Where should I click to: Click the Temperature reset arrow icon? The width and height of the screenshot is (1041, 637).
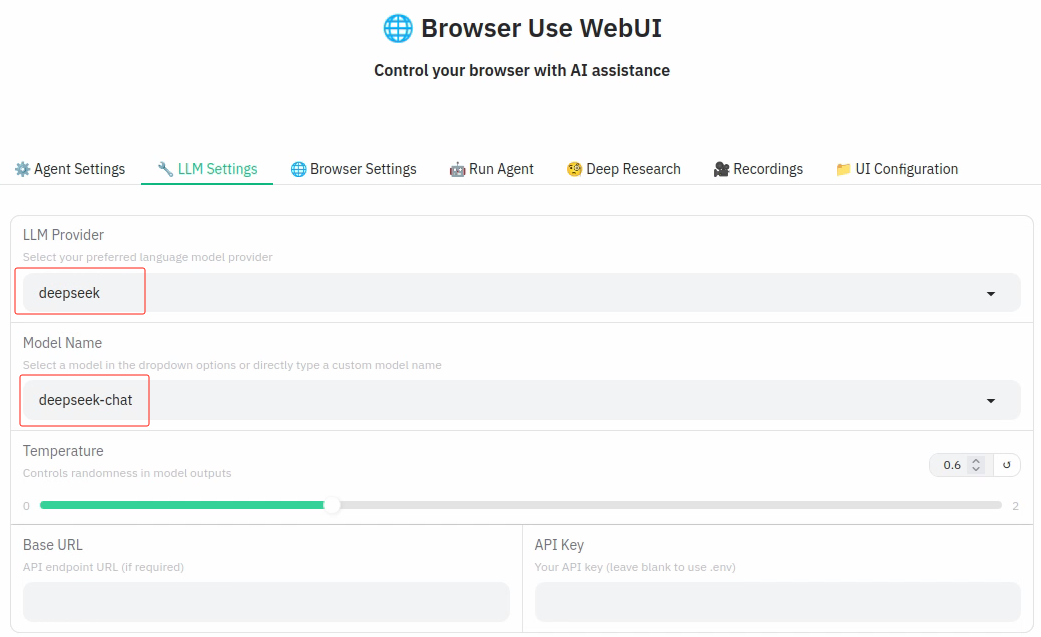1007,465
